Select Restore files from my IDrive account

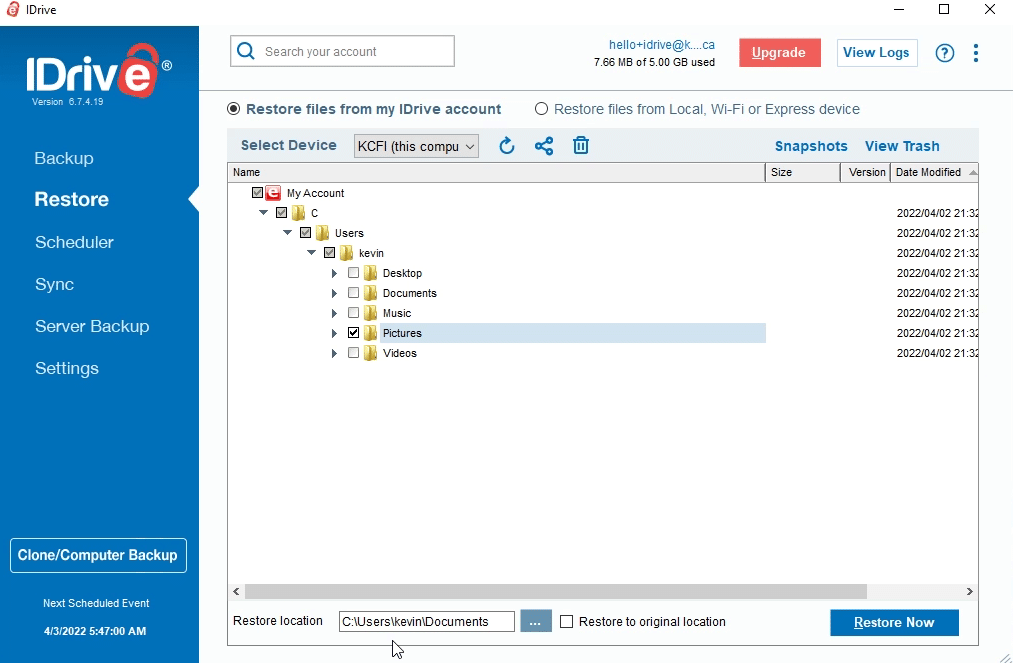tap(233, 109)
